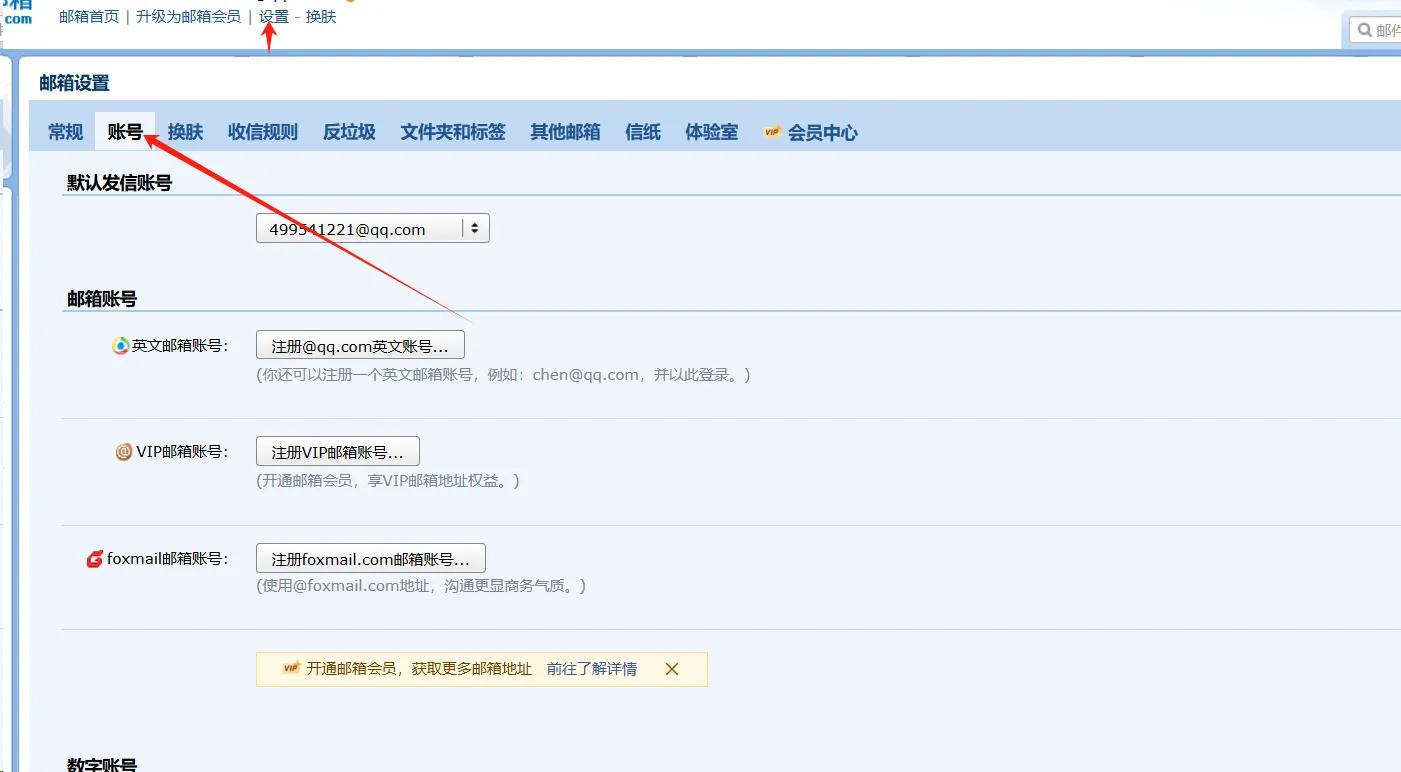Screen dimensions: 1401x772
Task: Click the 英文邮箱账号 label
Action: pyautogui.click(x=180, y=346)
